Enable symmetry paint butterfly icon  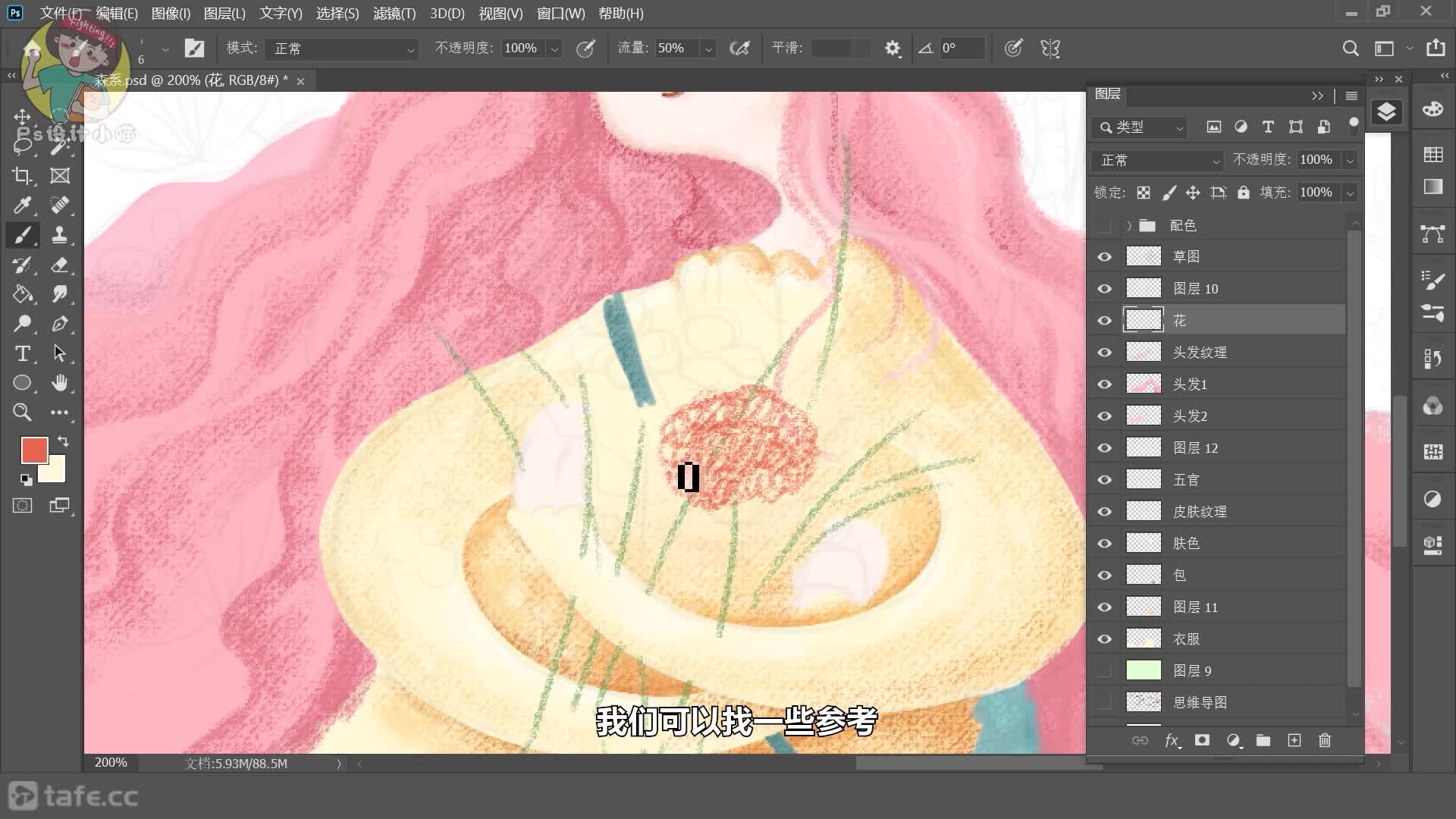[x=1050, y=49]
